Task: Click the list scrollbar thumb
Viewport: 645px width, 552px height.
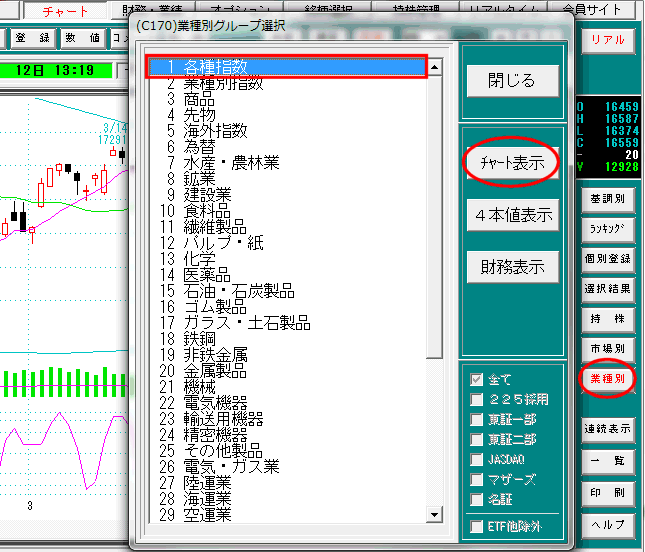Action: pyautogui.click(x=434, y=216)
